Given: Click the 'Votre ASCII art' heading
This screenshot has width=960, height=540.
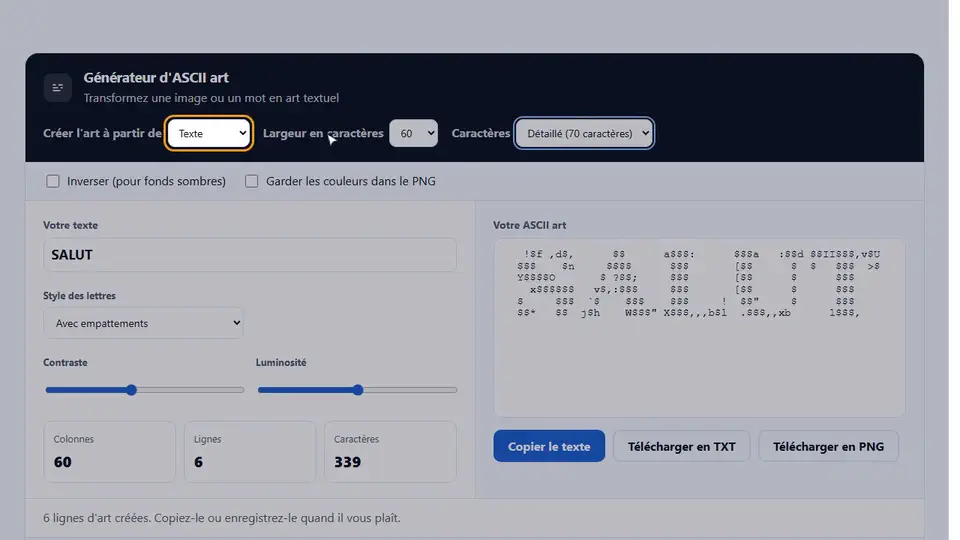Looking at the screenshot, I should pyautogui.click(x=530, y=225).
